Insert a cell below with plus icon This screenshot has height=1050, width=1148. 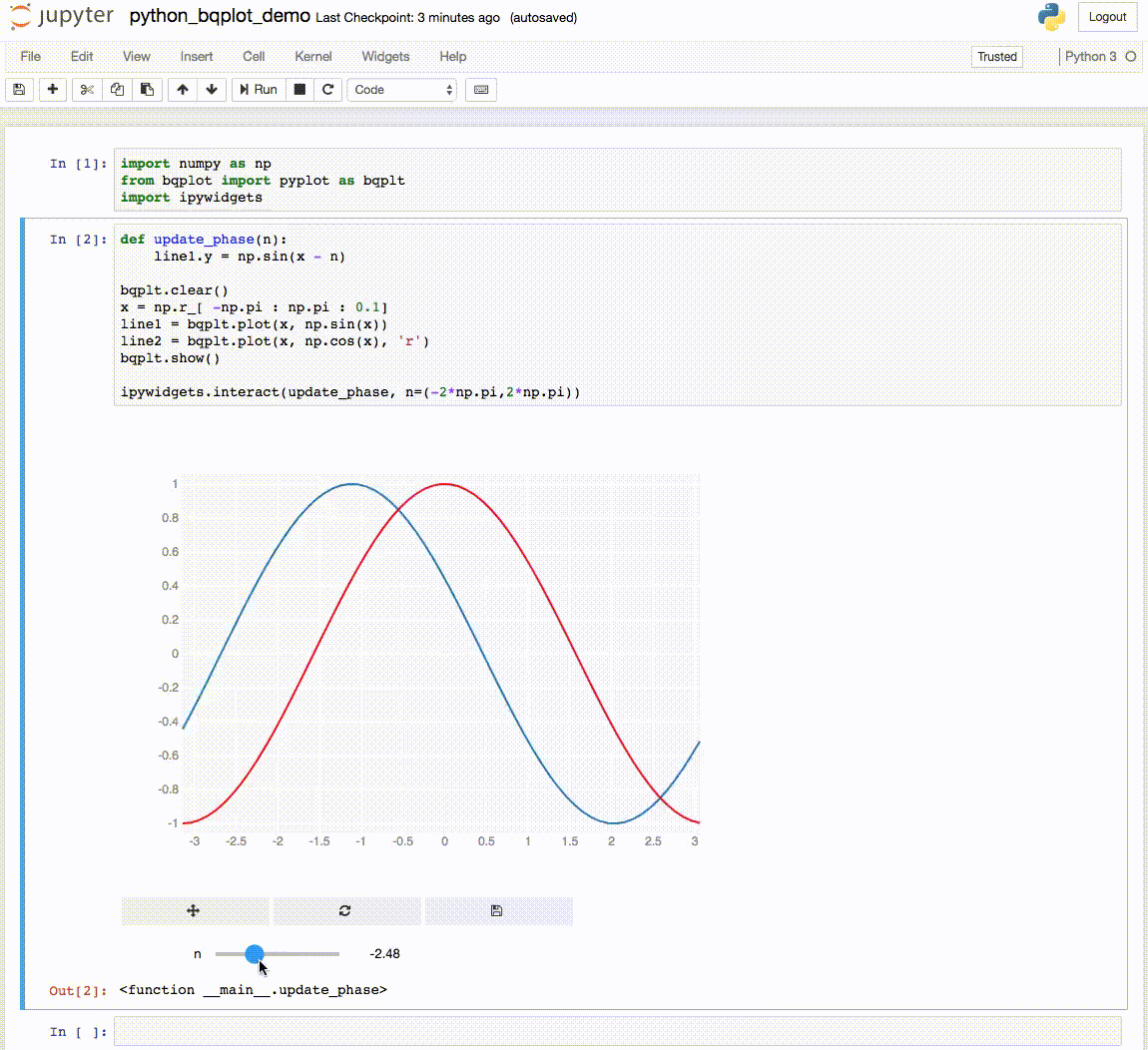pos(53,90)
